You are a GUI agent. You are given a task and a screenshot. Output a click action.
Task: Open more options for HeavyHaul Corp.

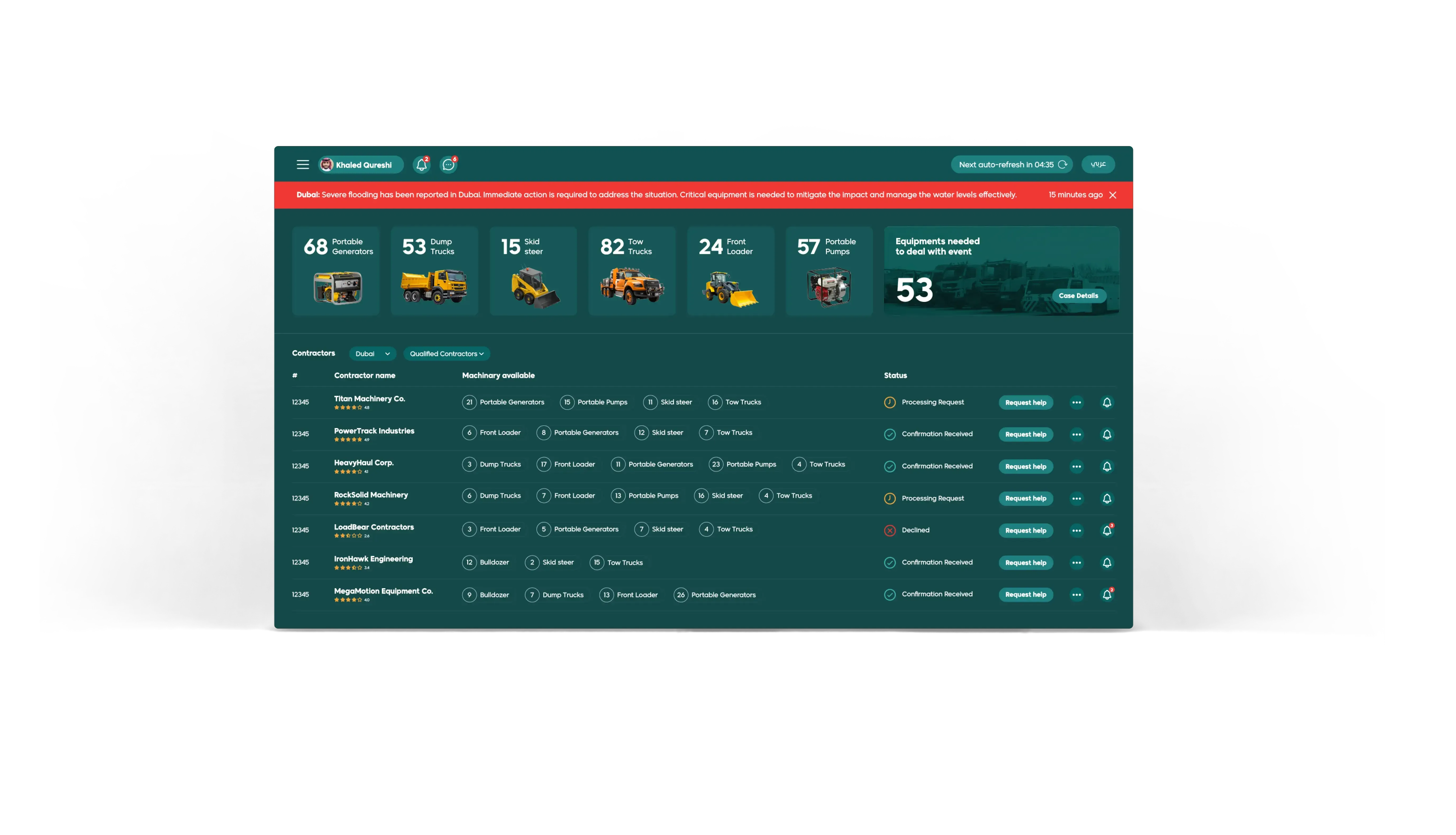pyautogui.click(x=1076, y=466)
